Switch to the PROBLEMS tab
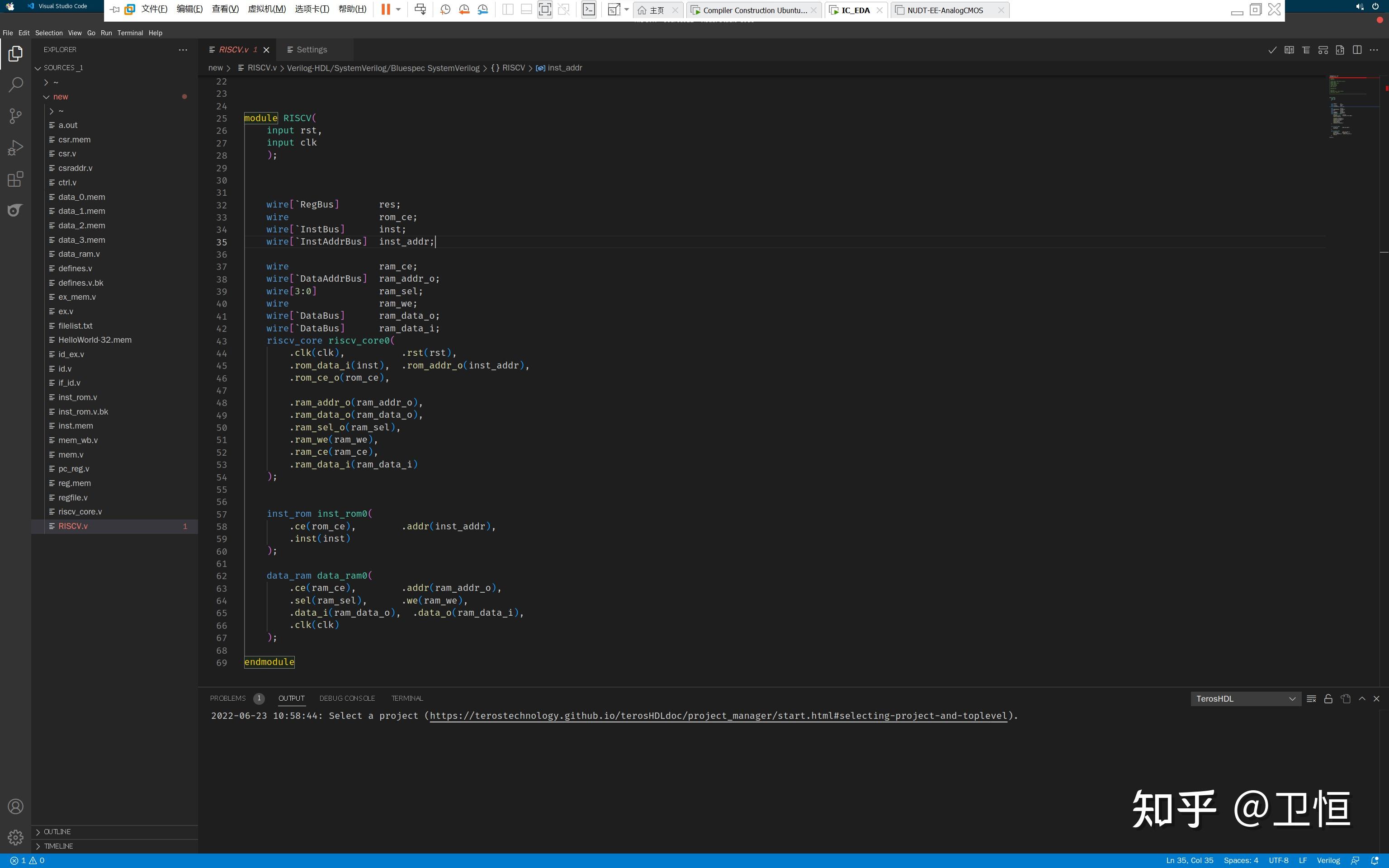The image size is (1389, 868). click(x=228, y=698)
